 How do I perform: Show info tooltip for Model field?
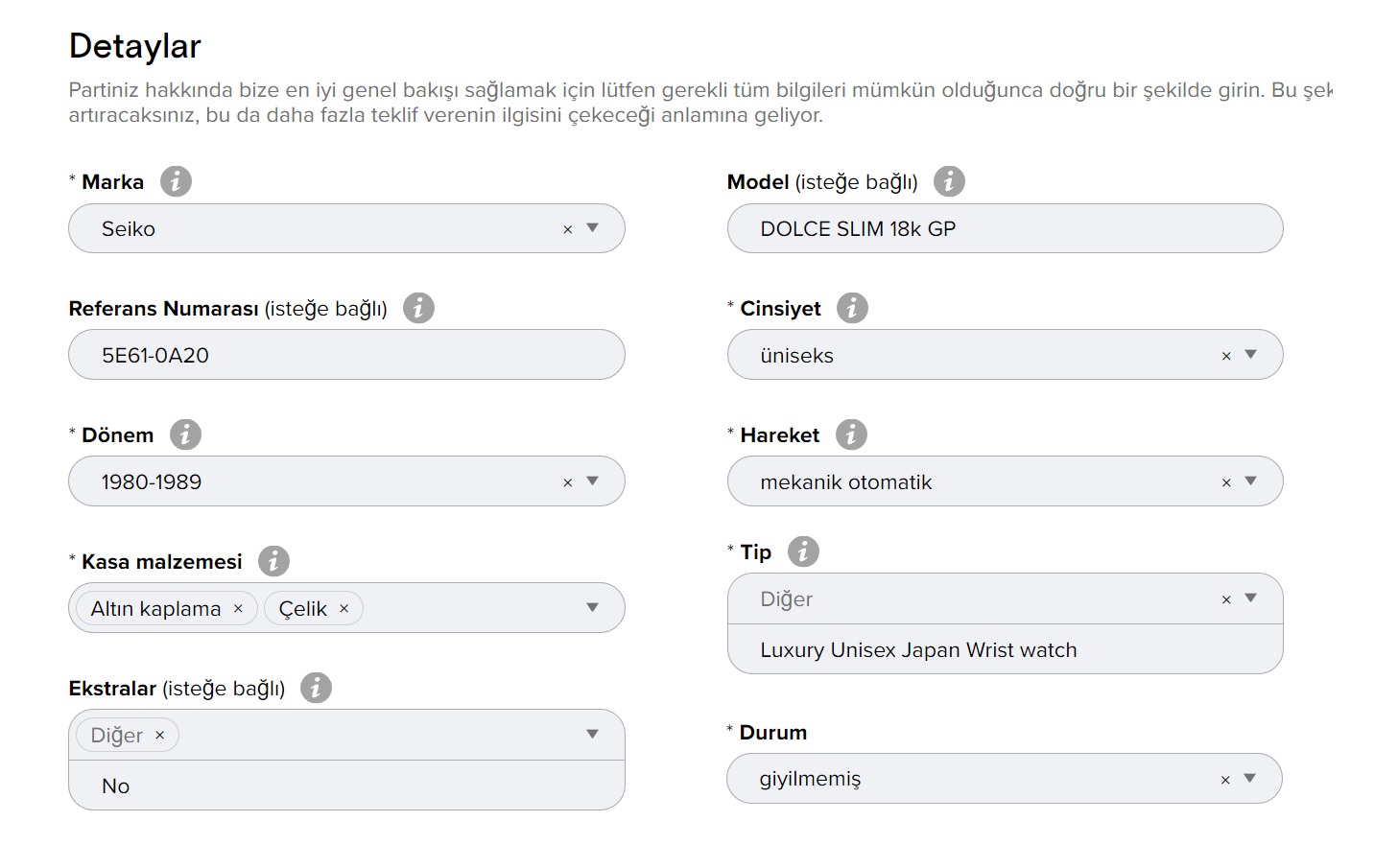(949, 181)
